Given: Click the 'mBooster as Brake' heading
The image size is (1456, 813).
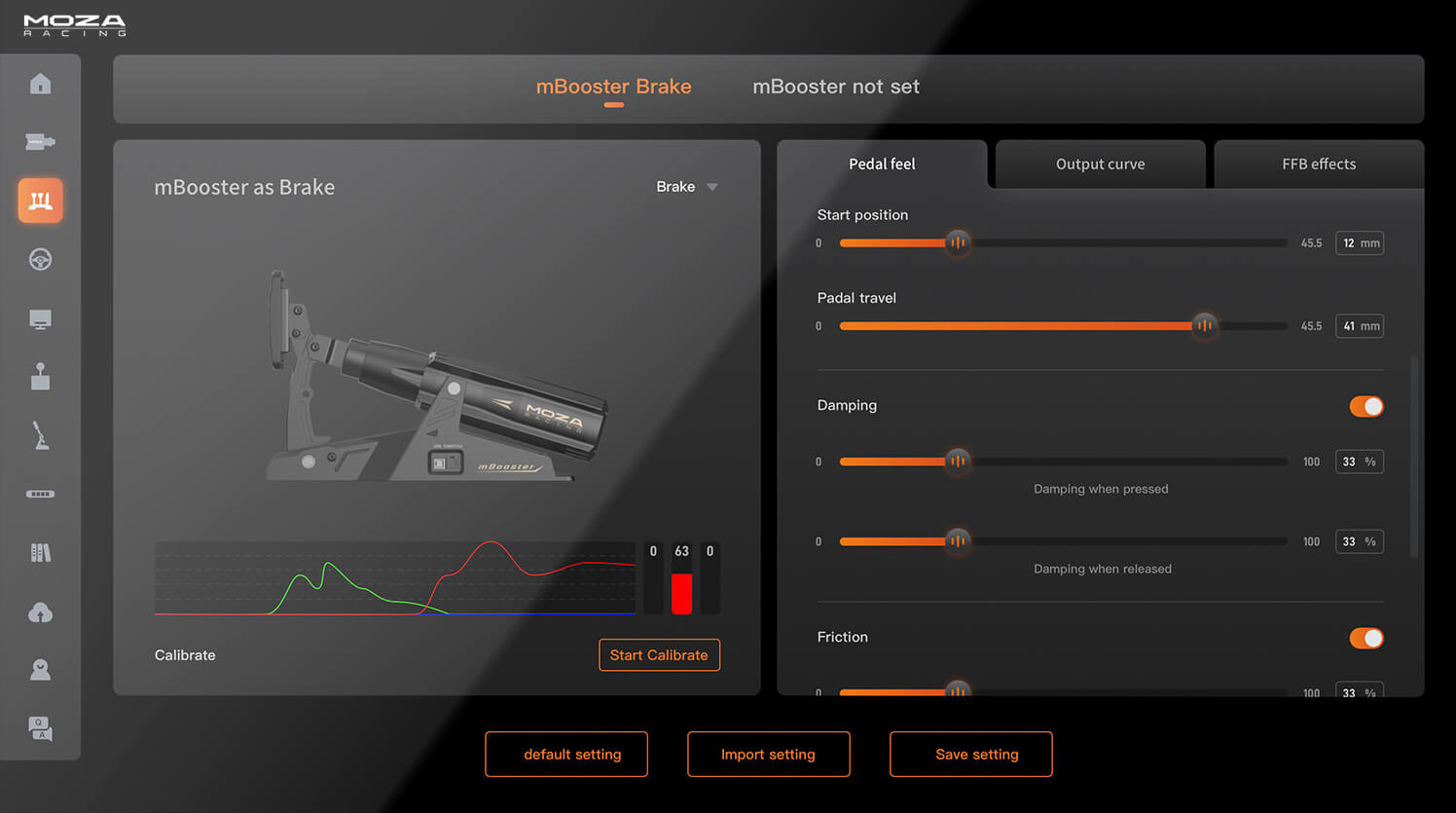Looking at the screenshot, I should (x=244, y=187).
